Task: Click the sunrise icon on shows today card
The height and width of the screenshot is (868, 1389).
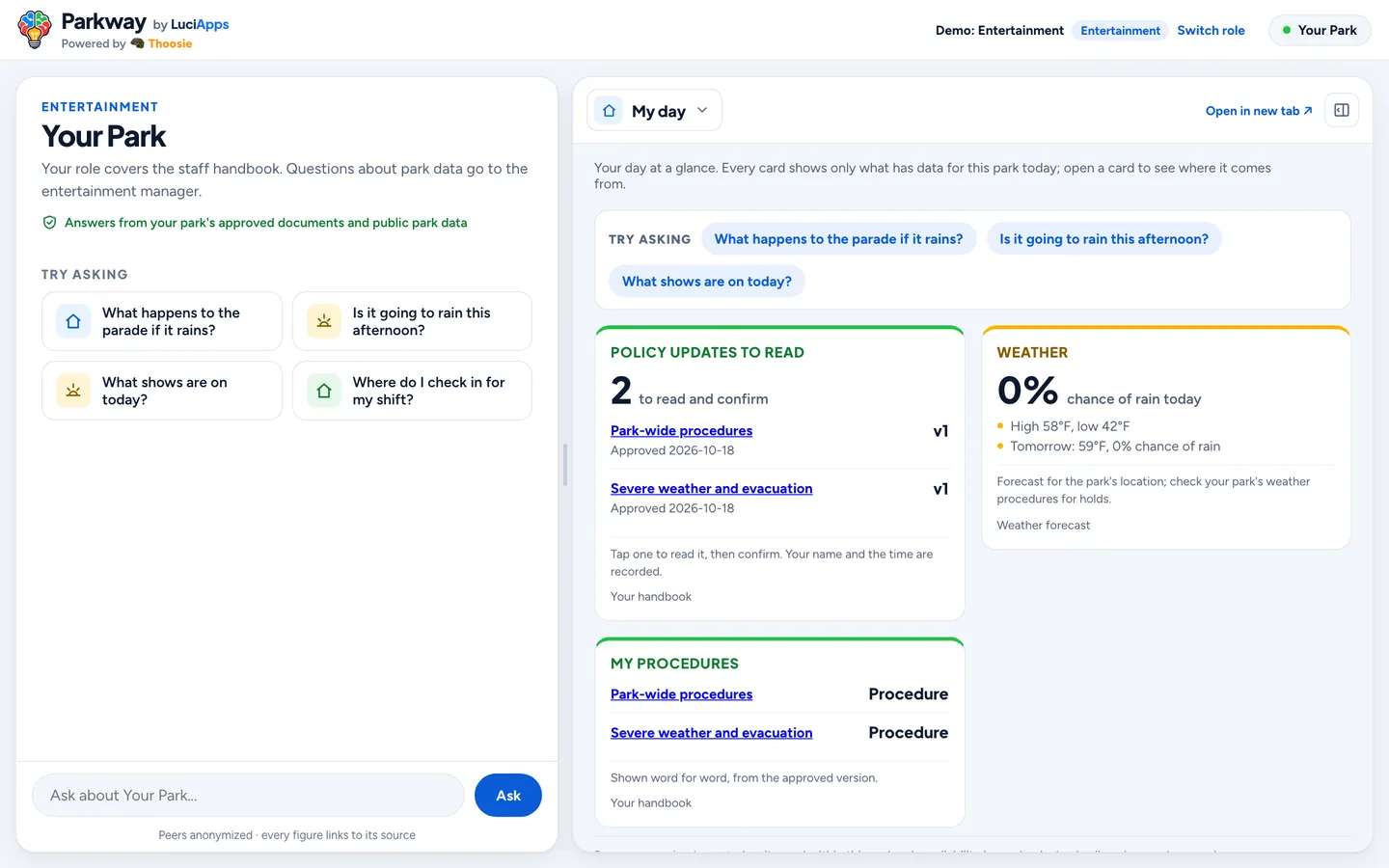Action: click(73, 391)
